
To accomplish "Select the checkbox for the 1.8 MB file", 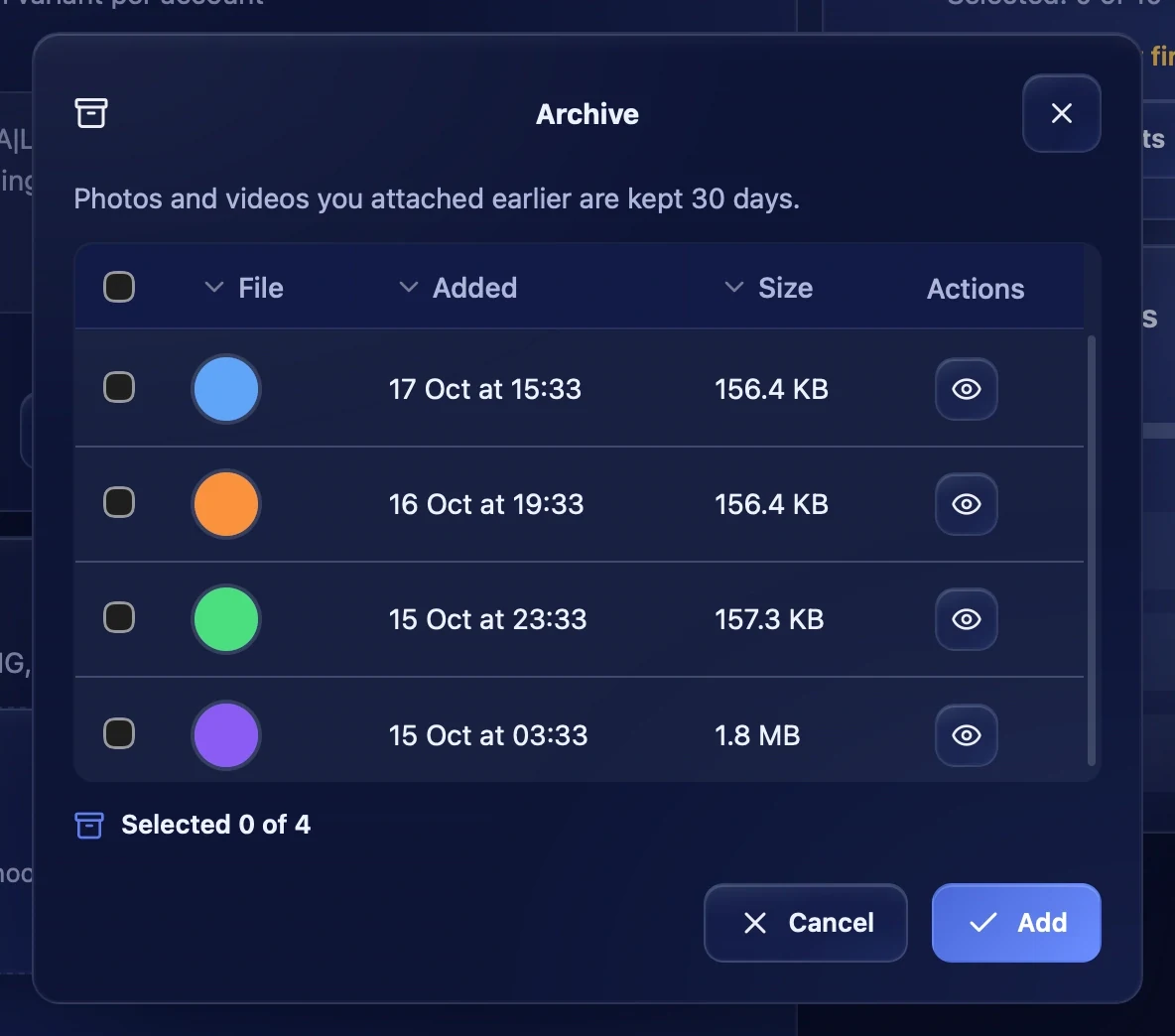I will tap(119, 734).
